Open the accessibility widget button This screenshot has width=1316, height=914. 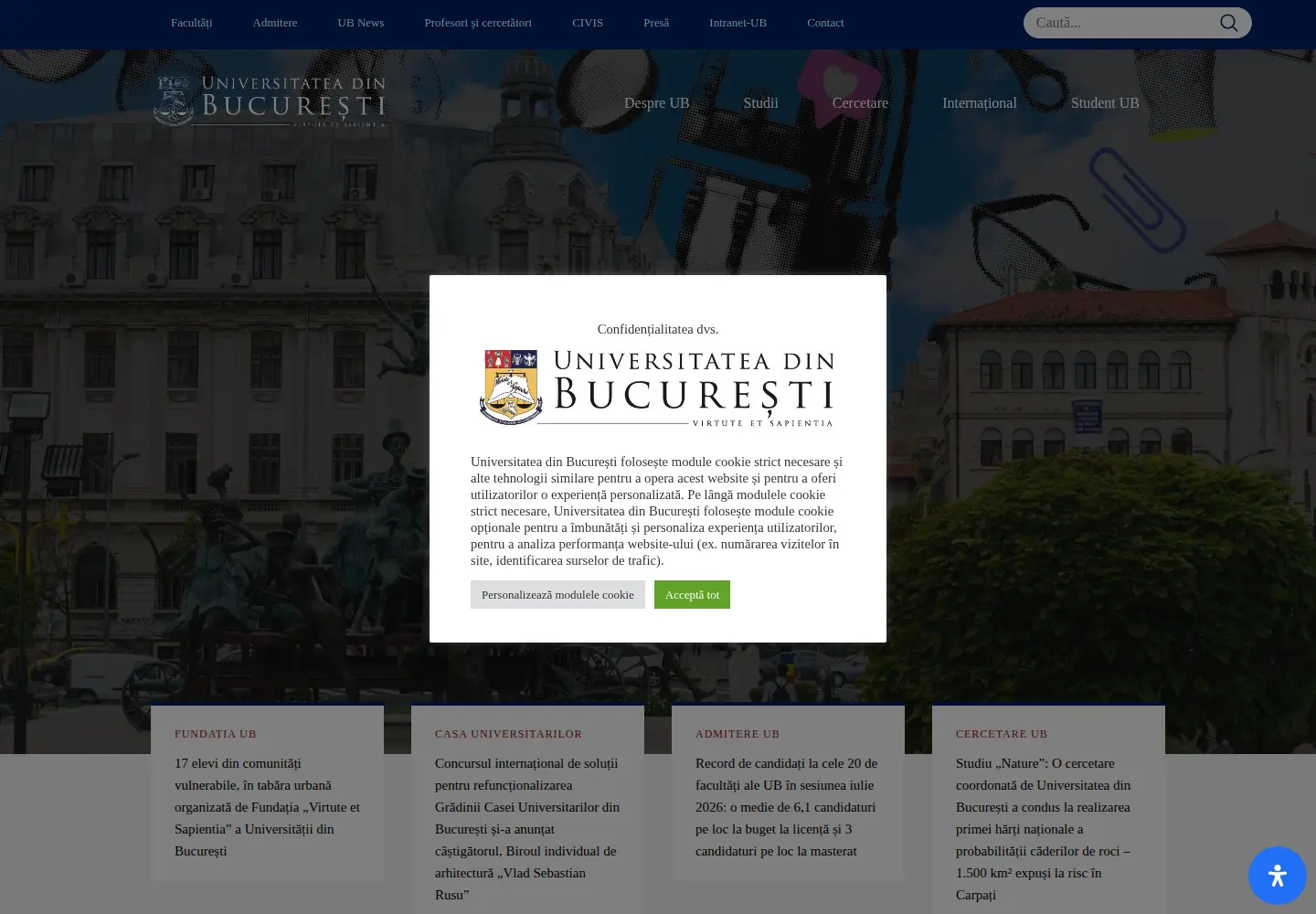coord(1278,876)
